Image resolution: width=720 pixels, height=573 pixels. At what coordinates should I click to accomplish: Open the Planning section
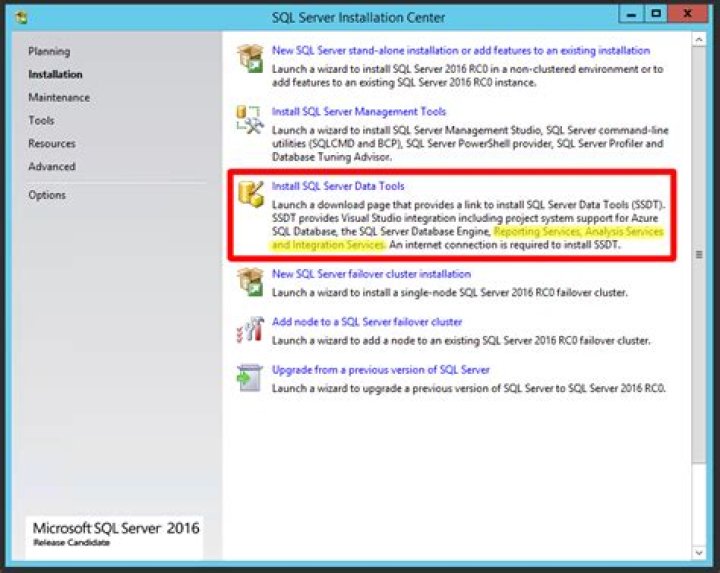(x=49, y=51)
